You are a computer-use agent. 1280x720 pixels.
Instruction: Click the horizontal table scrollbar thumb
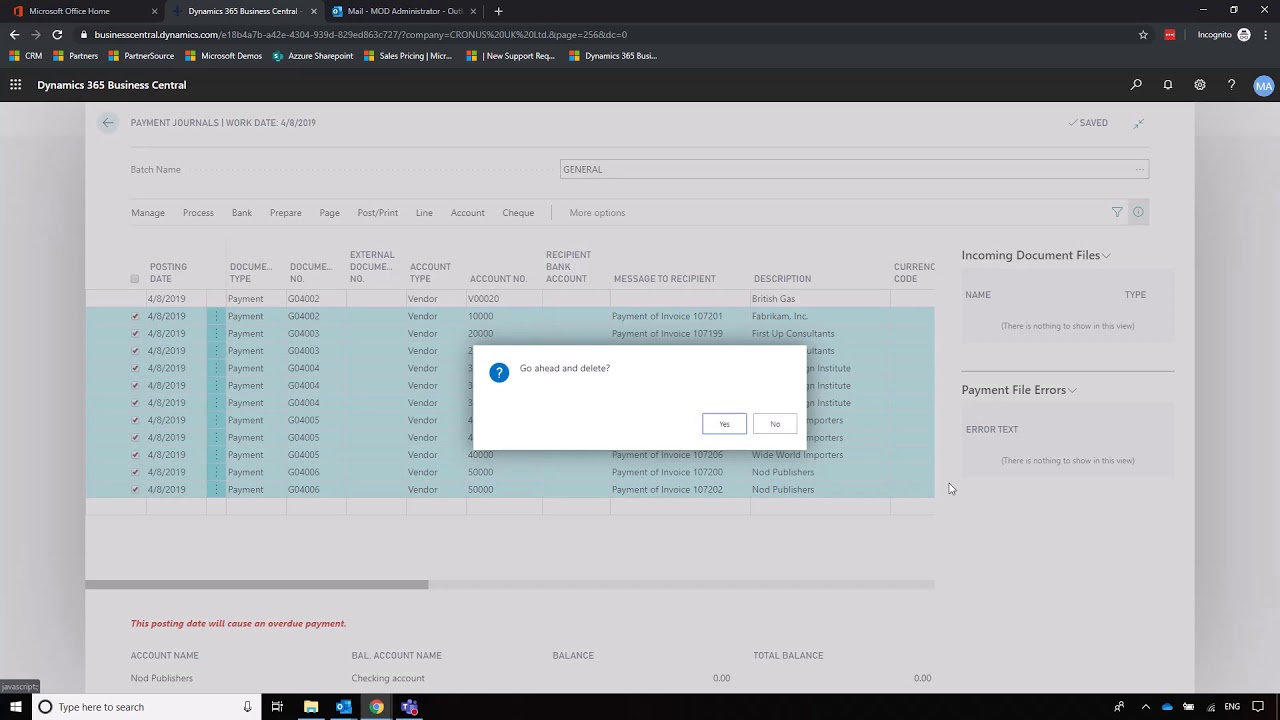(x=257, y=585)
